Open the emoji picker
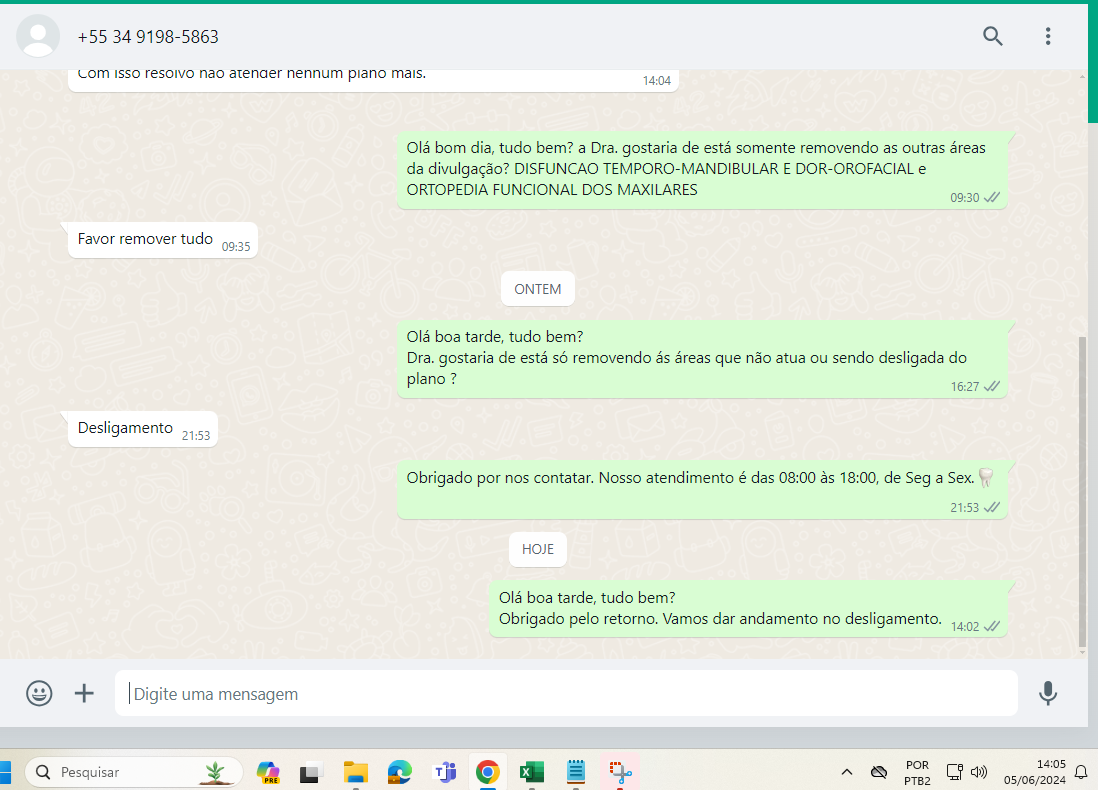The width and height of the screenshot is (1098, 790). click(39, 693)
